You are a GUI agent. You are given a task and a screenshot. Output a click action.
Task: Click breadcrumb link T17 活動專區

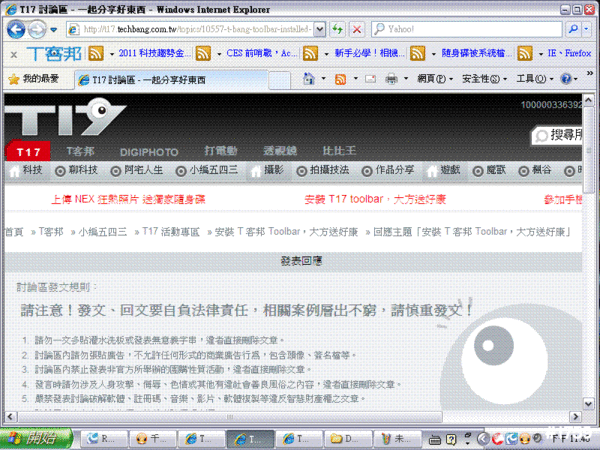pos(171,232)
